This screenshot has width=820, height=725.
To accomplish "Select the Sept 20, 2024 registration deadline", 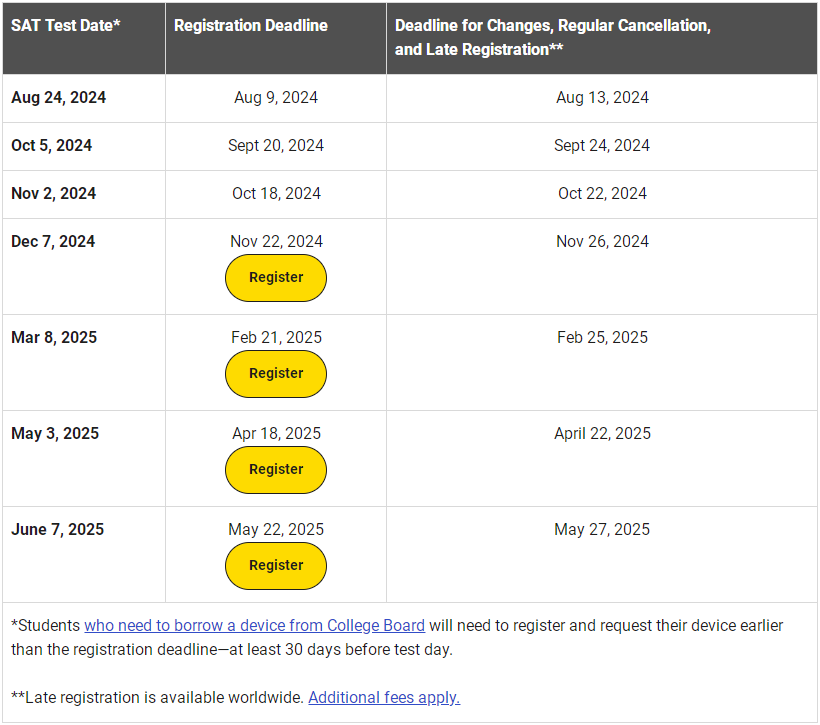I will pos(276,145).
